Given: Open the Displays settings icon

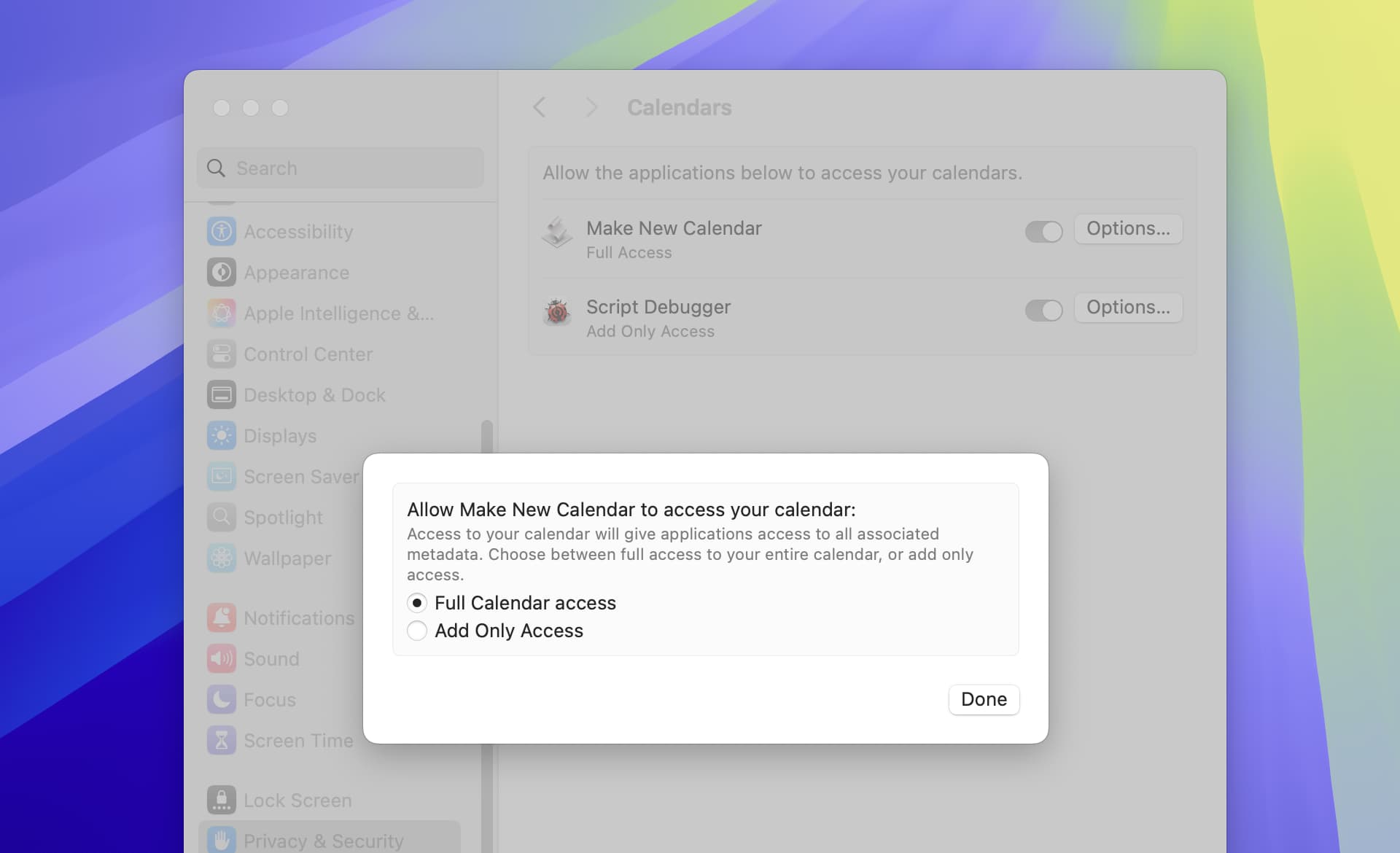Looking at the screenshot, I should [x=222, y=435].
